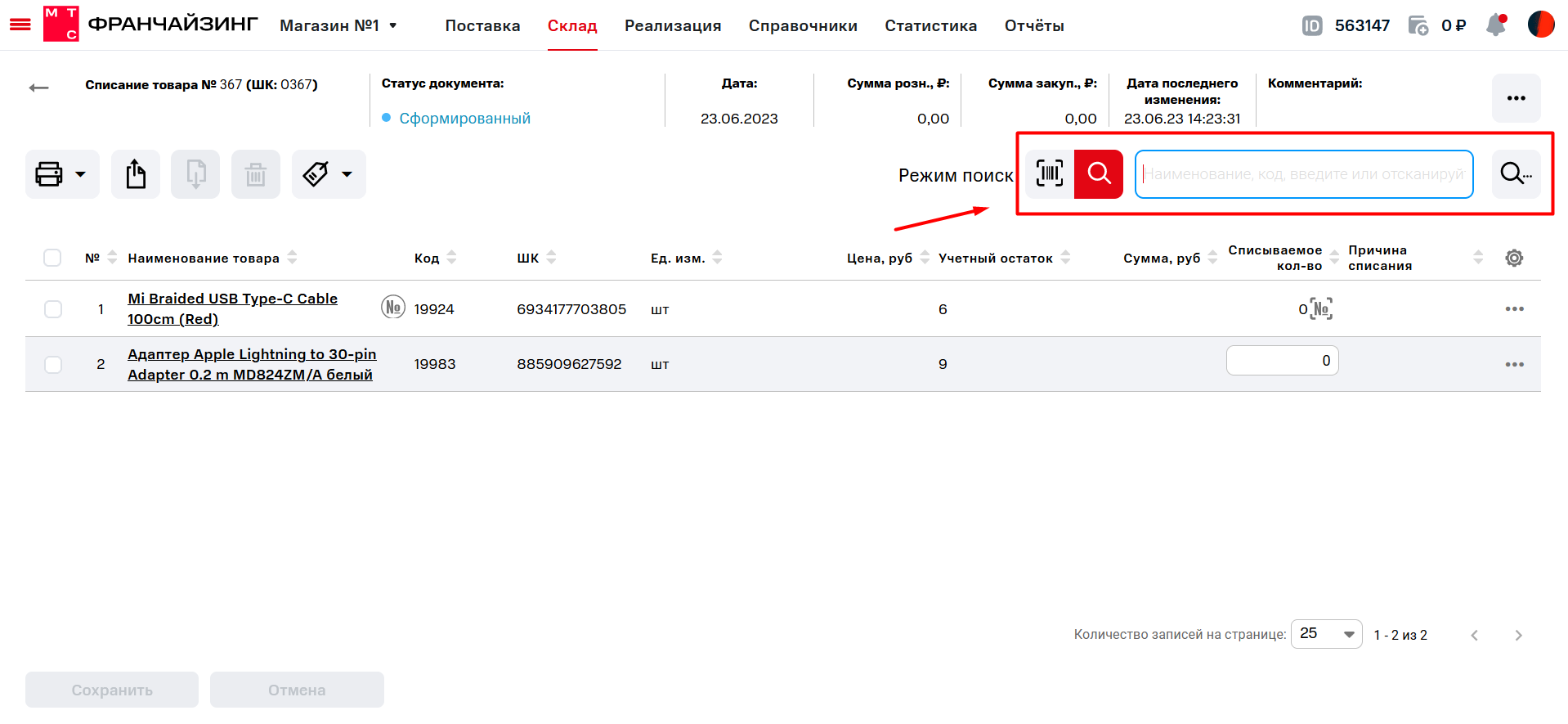Go to next page
Screen dimensions: 1568x724
[x=1518, y=636]
